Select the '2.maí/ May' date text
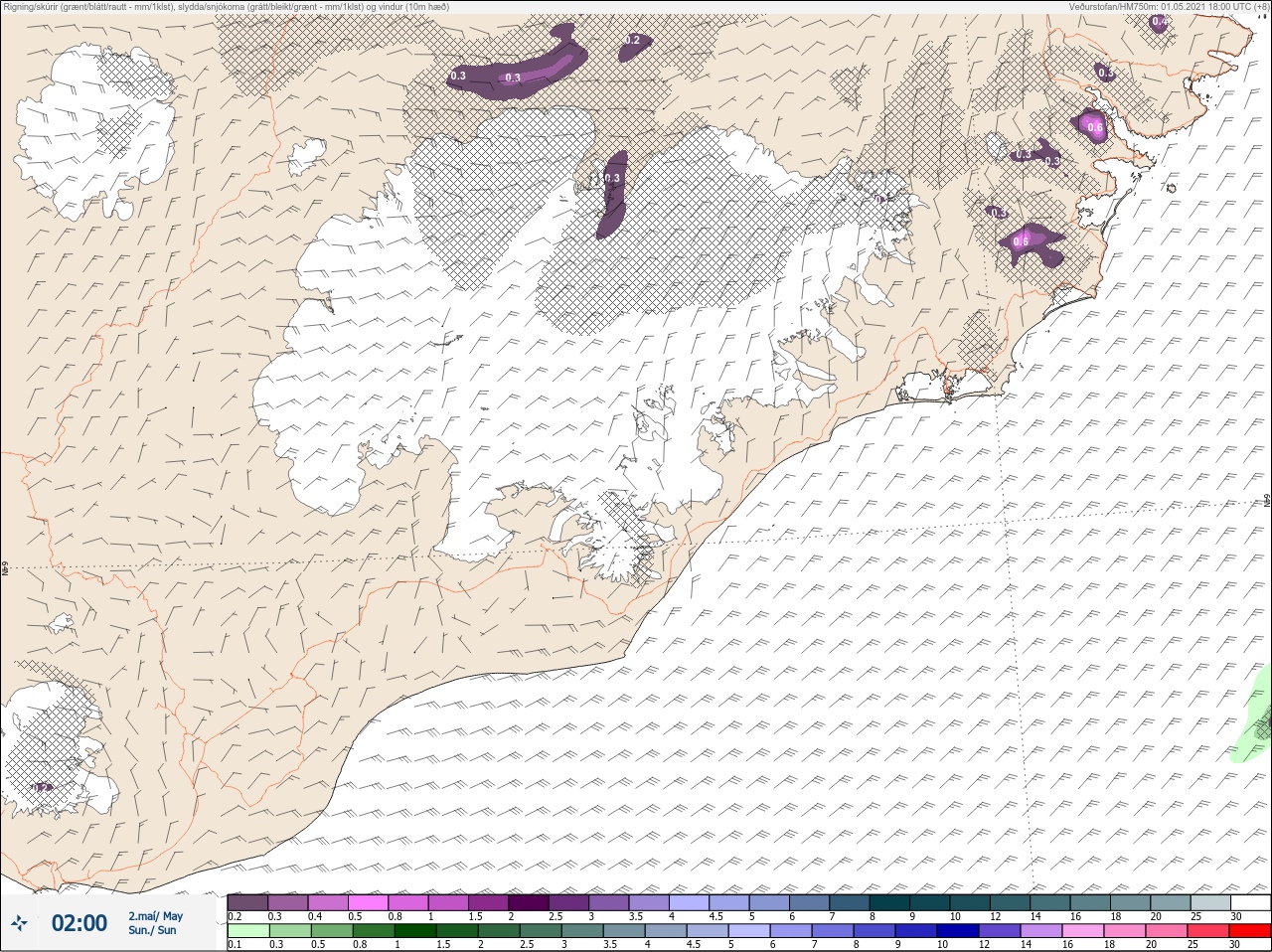 pyautogui.click(x=155, y=916)
